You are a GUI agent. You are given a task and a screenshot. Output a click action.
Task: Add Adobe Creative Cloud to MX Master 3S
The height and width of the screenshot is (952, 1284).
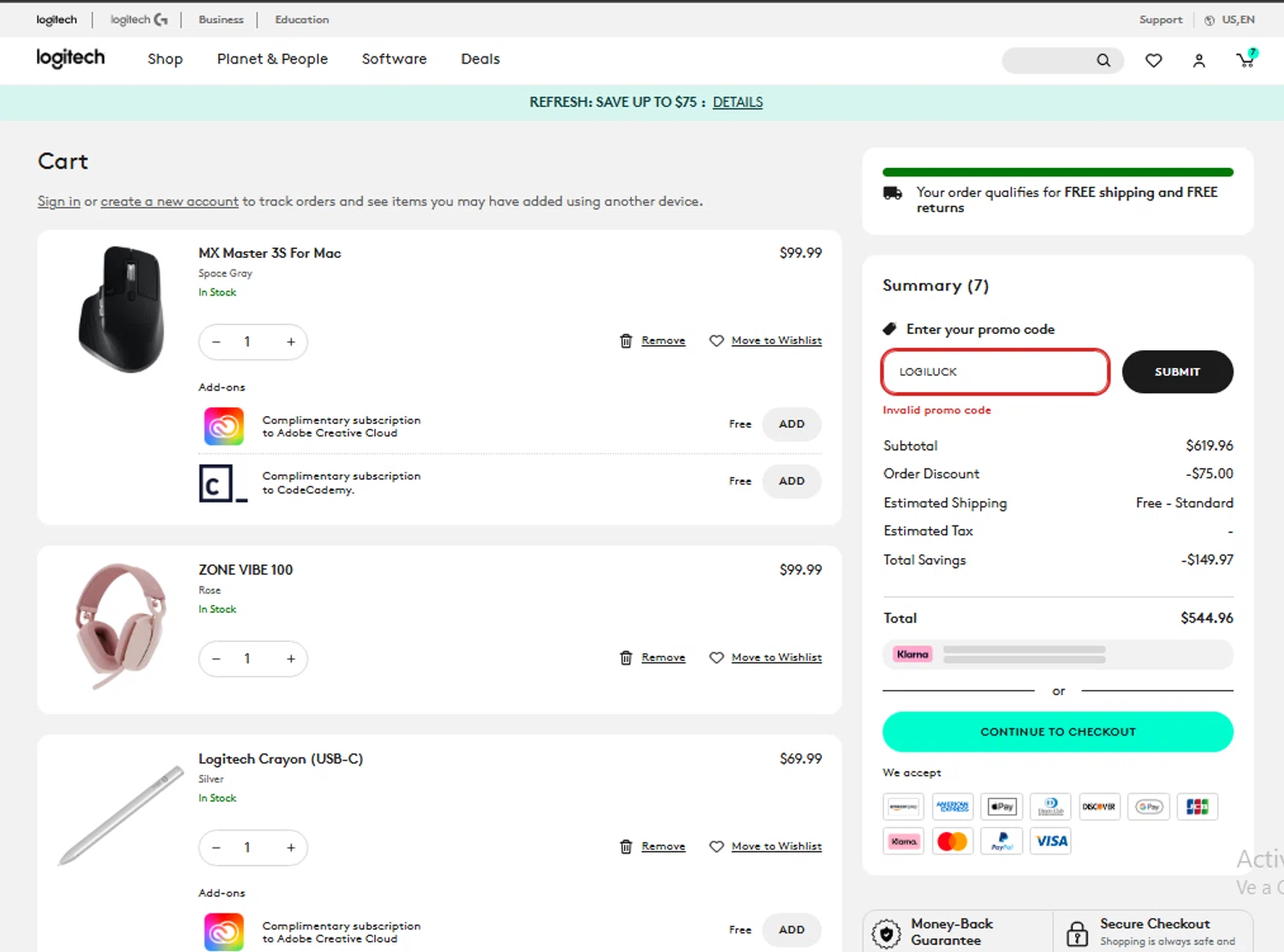(x=792, y=425)
